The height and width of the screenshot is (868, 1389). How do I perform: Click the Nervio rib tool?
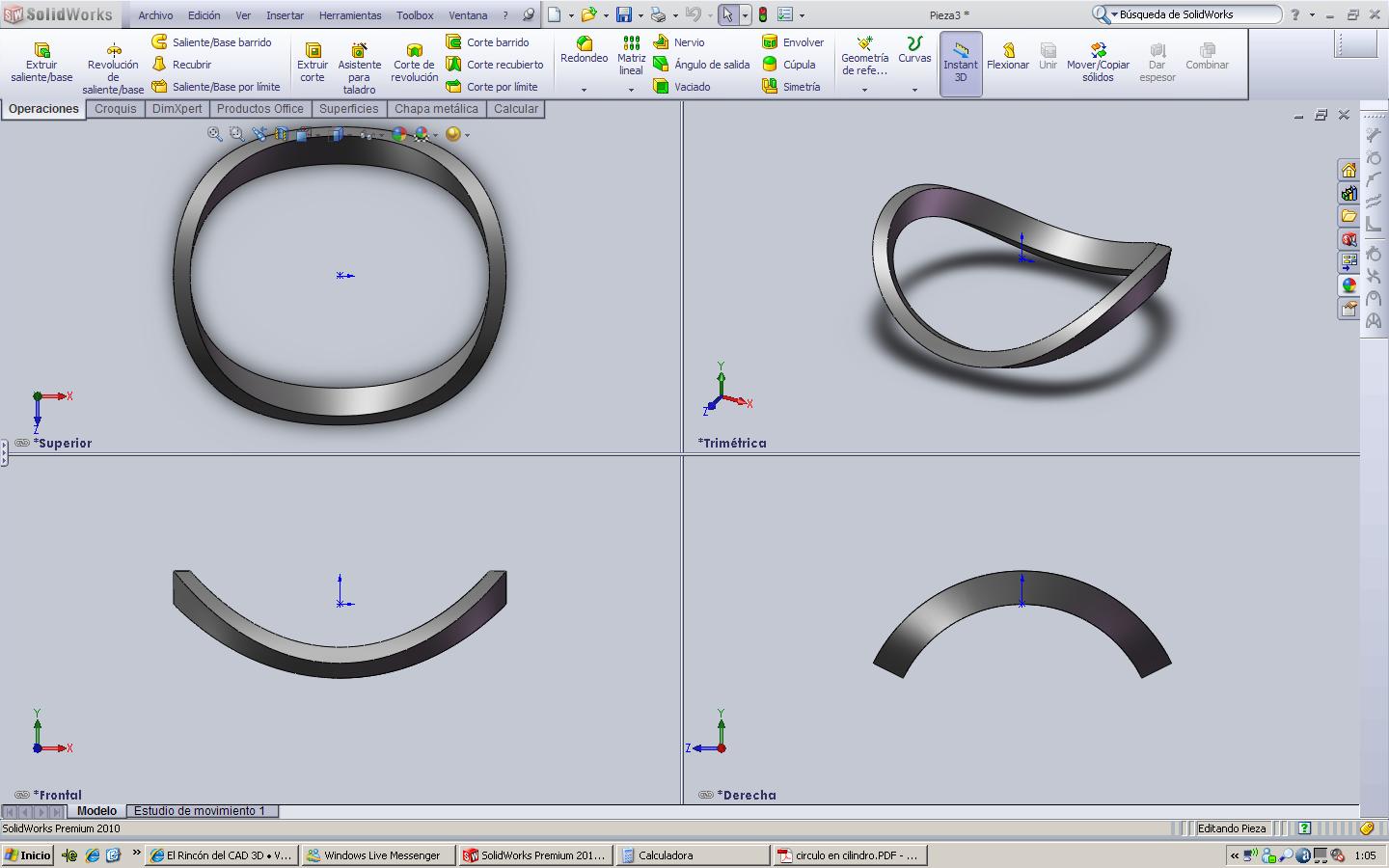click(679, 42)
